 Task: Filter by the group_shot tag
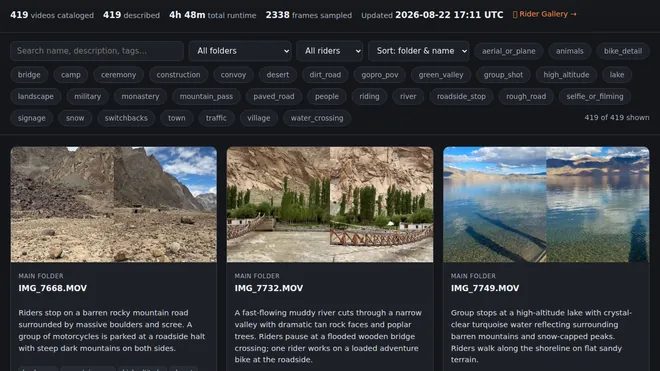[x=503, y=75]
